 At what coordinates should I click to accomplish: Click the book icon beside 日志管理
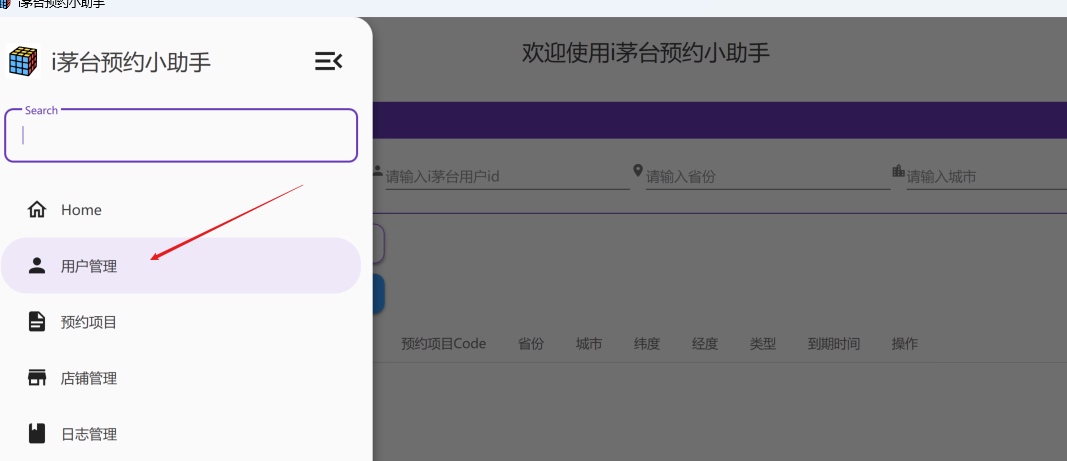tap(37, 434)
